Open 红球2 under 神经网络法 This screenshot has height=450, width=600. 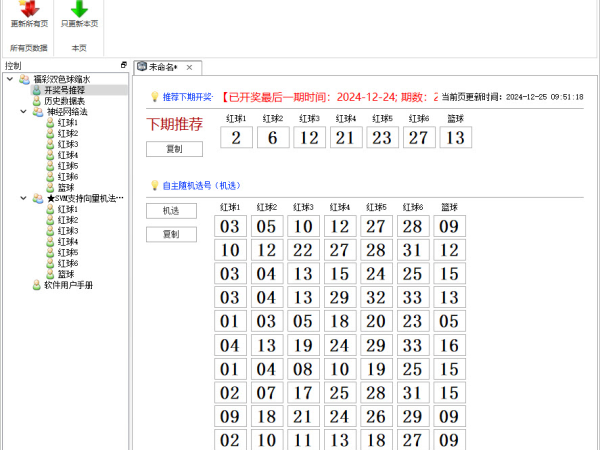pos(68,134)
